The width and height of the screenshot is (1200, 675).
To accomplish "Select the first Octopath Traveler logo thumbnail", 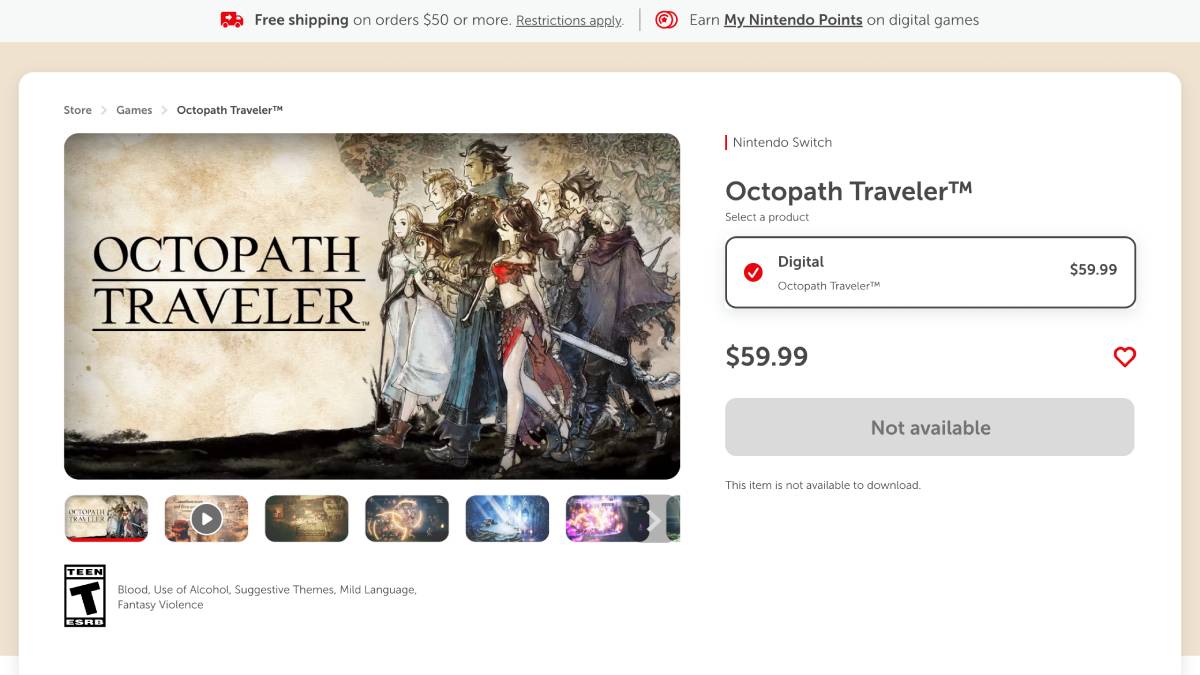I will click(x=106, y=519).
